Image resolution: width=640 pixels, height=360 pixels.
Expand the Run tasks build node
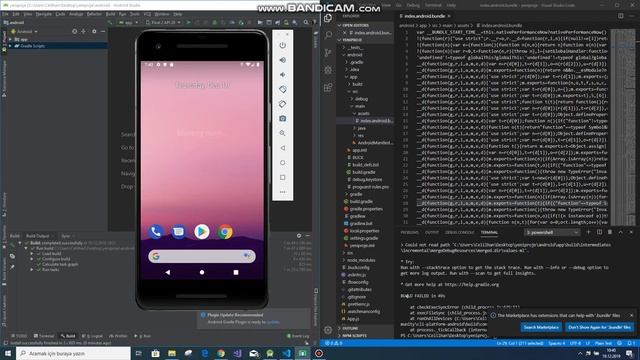[32, 270]
